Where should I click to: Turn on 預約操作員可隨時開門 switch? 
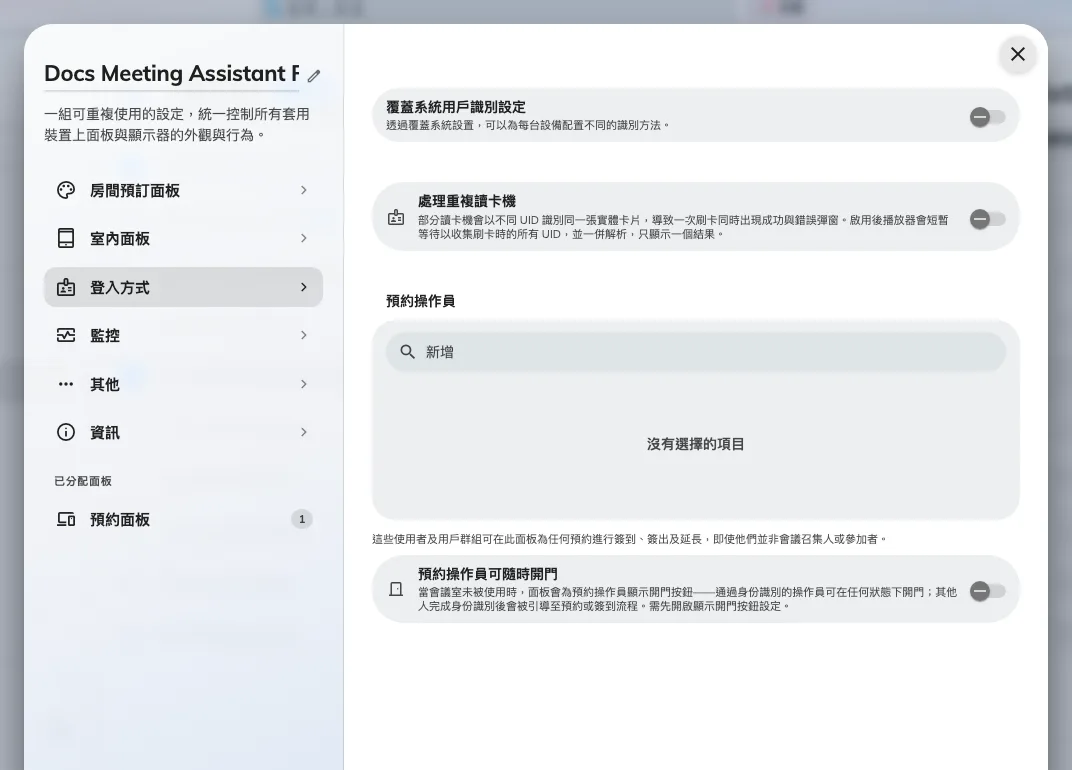pyautogui.click(x=987, y=591)
